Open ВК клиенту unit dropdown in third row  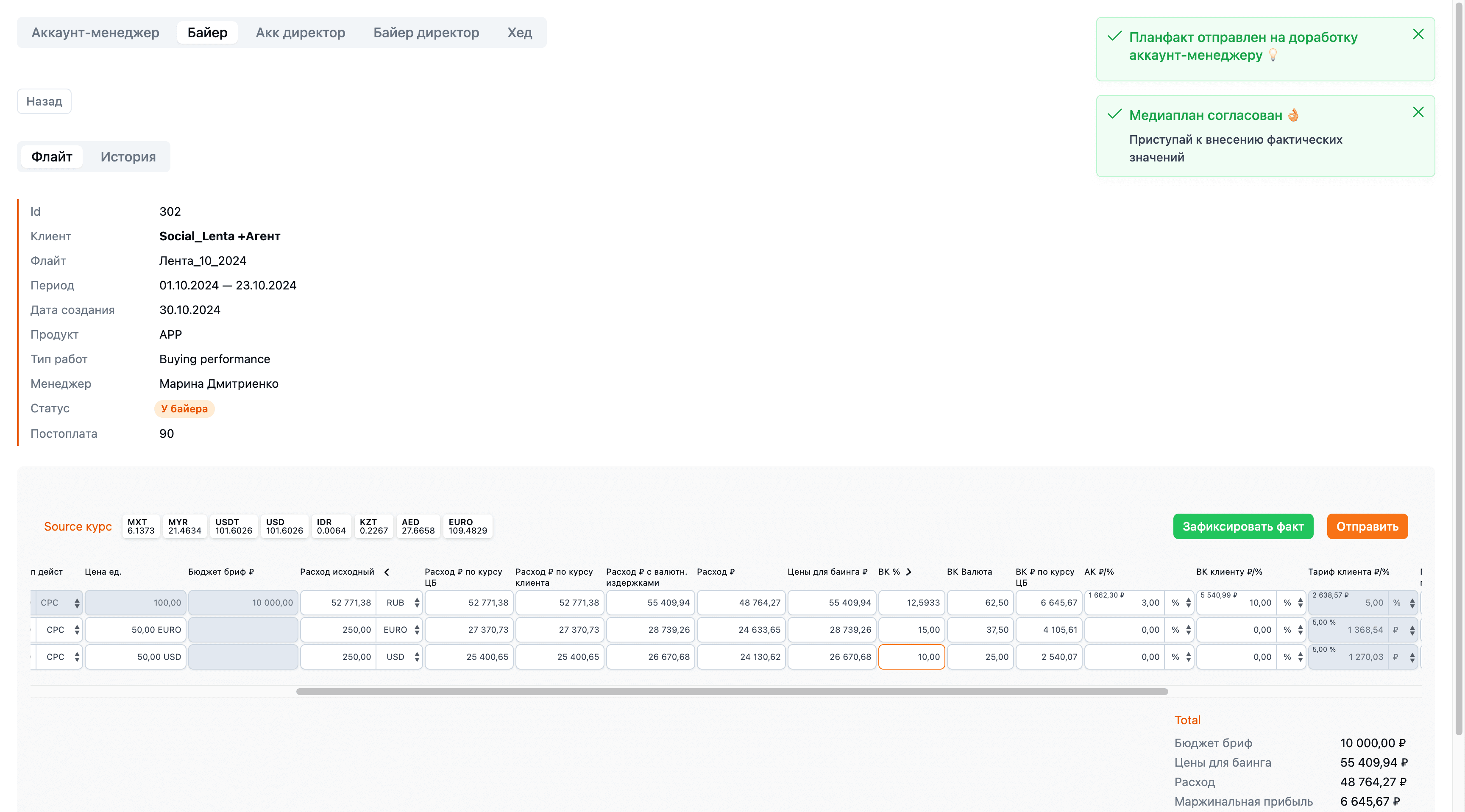tap(1292, 656)
